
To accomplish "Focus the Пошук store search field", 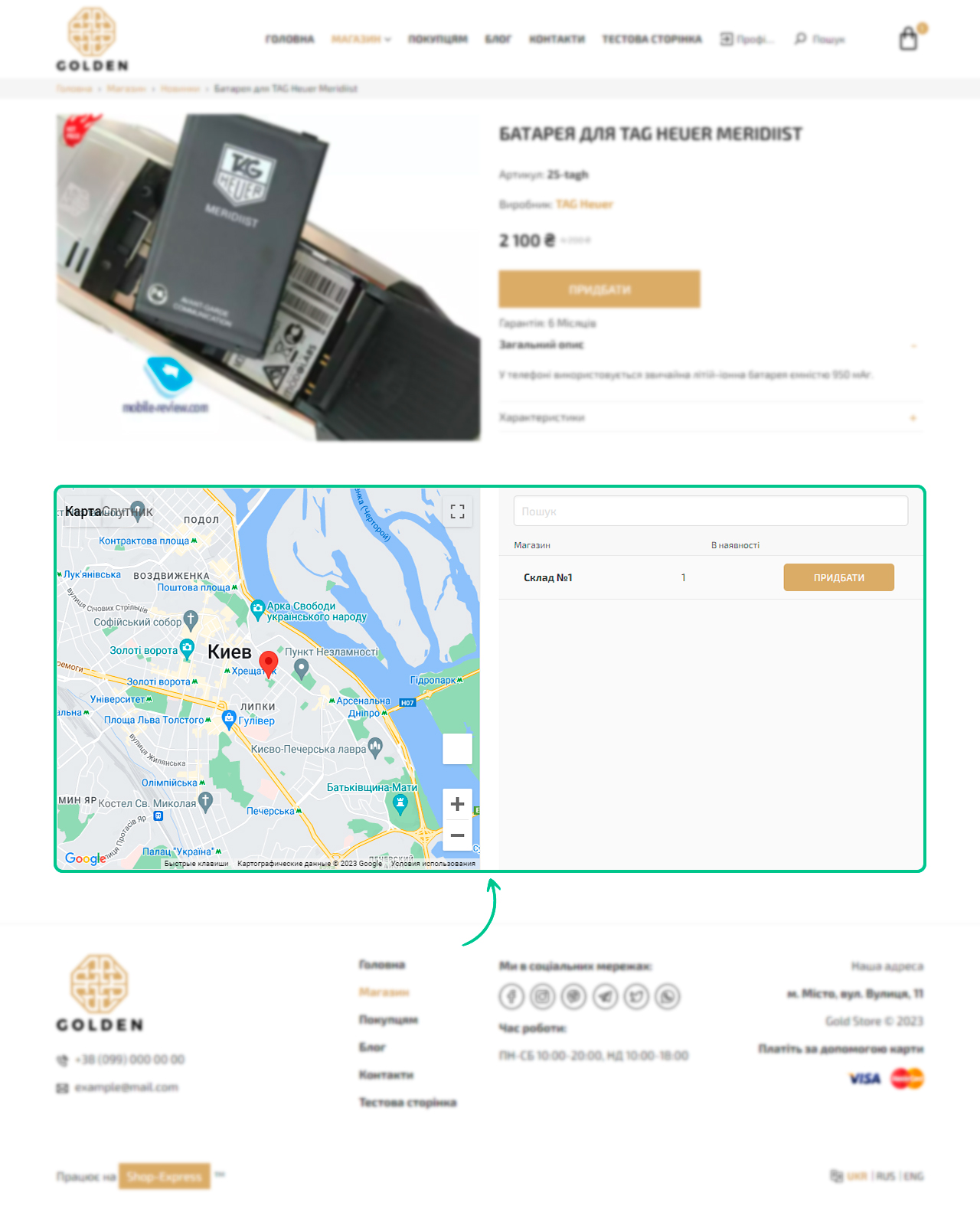I will click(x=710, y=511).
